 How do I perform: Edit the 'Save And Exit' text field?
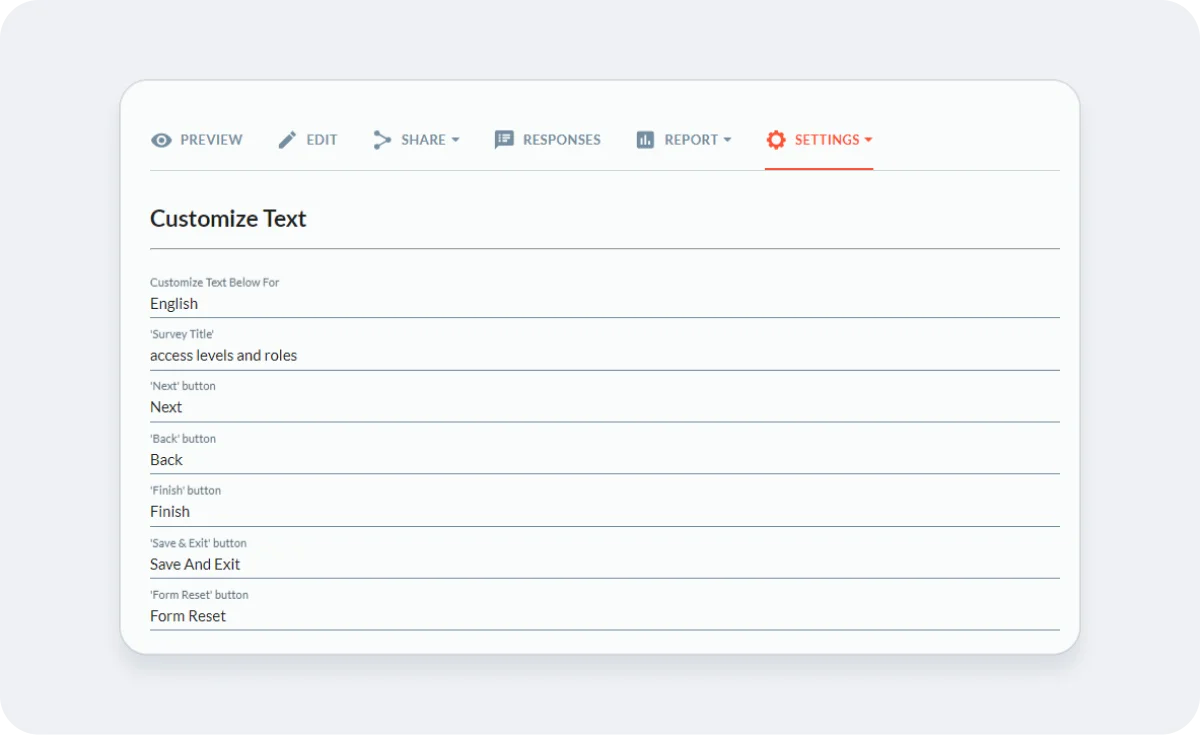[605, 564]
